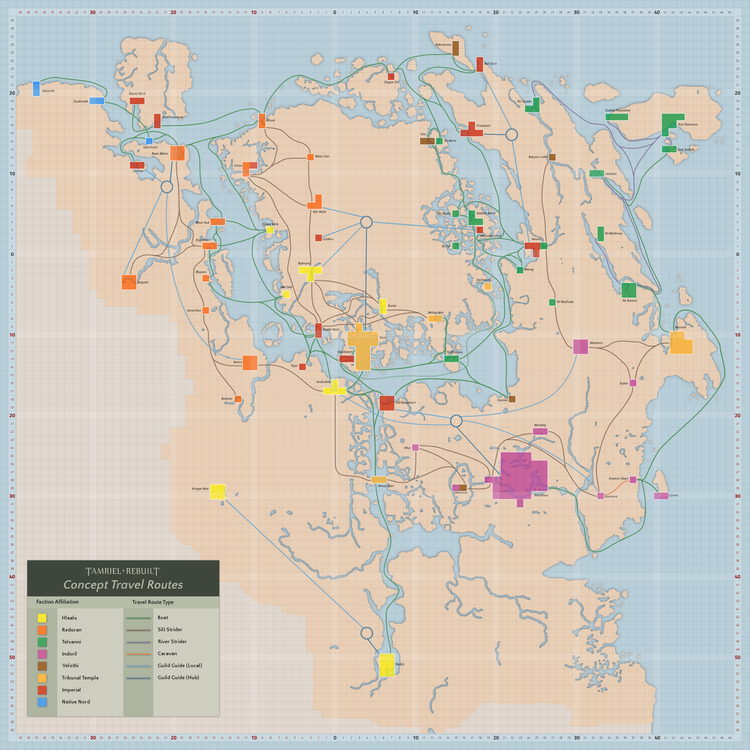Click the Necrom temple marker

[x=681, y=342]
